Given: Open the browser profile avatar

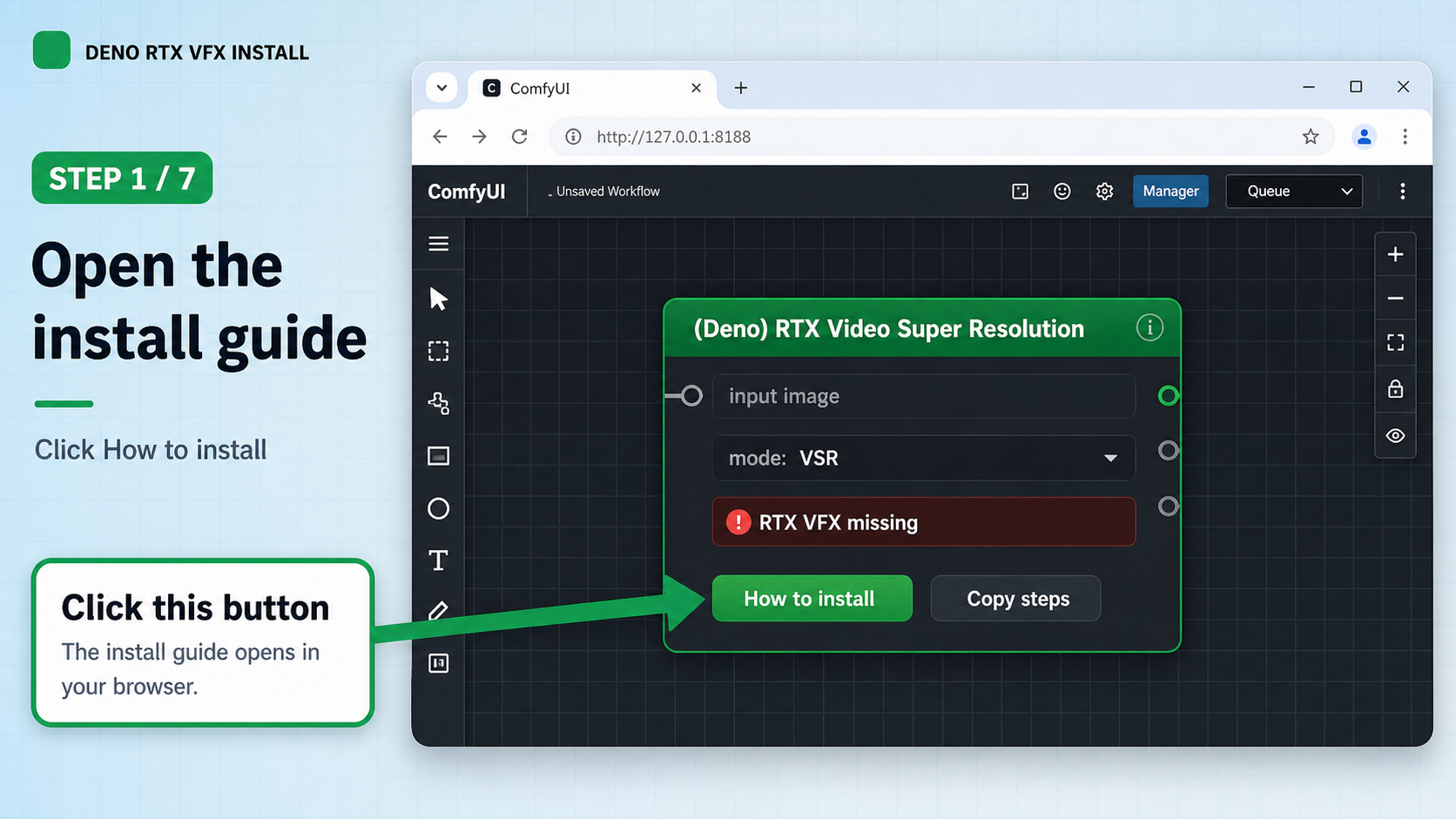Looking at the screenshot, I should point(1364,137).
